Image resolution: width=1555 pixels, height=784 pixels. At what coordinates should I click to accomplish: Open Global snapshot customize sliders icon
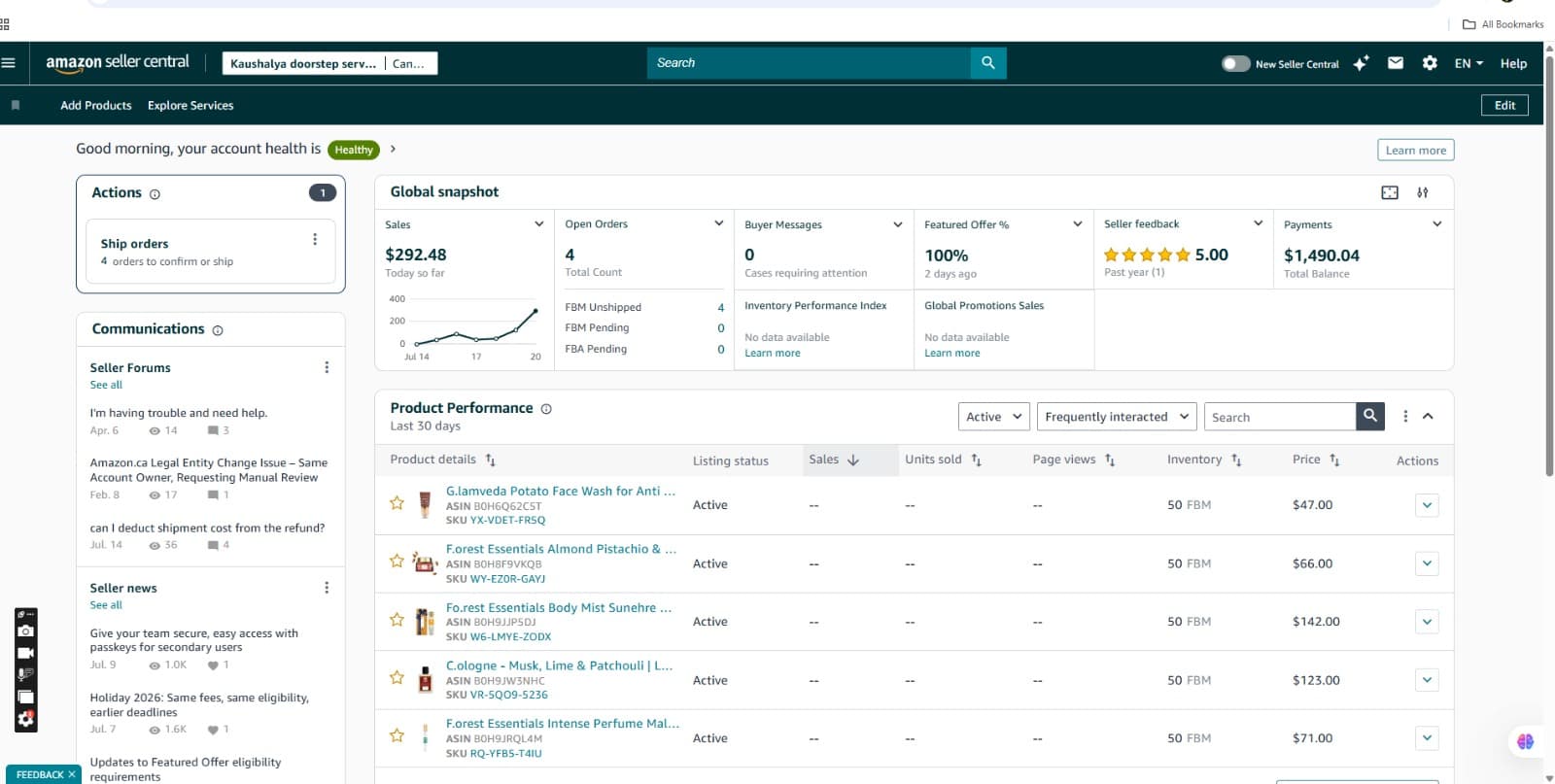pyautogui.click(x=1423, y=192)
